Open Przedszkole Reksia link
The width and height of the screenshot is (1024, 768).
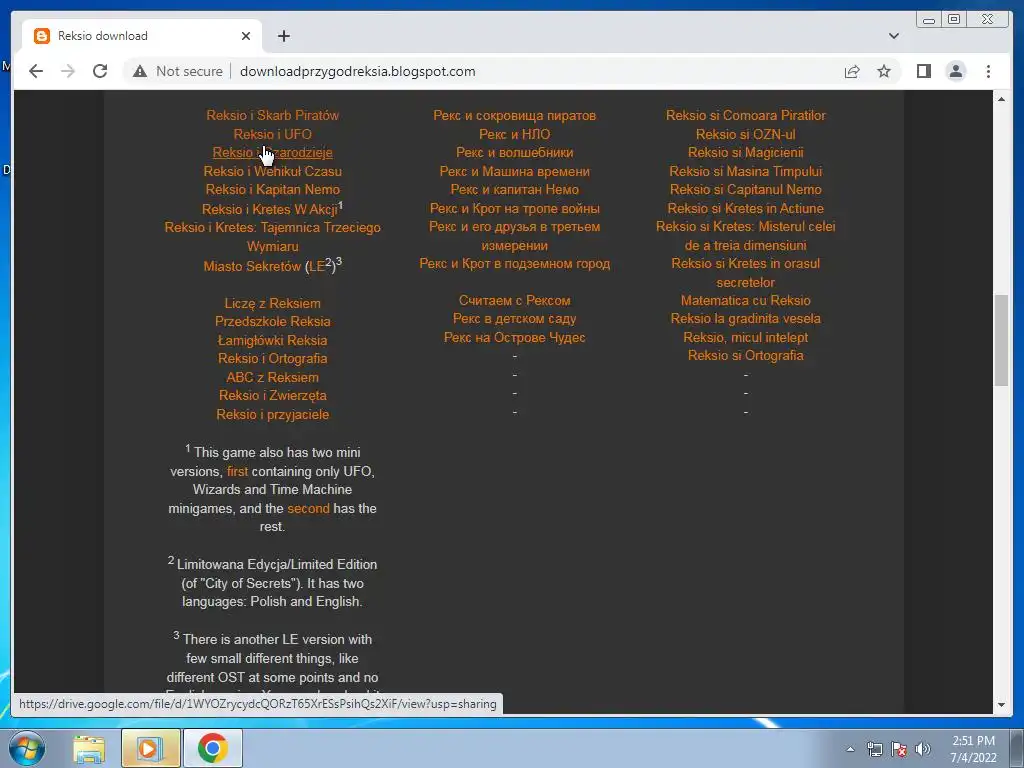(x=272, y=321)
